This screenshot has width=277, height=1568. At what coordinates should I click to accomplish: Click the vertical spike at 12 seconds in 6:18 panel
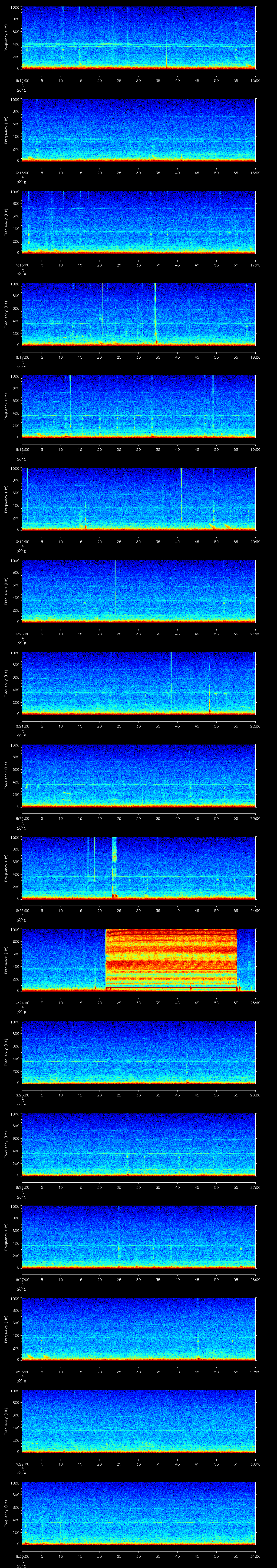click(x=70, y=402)
